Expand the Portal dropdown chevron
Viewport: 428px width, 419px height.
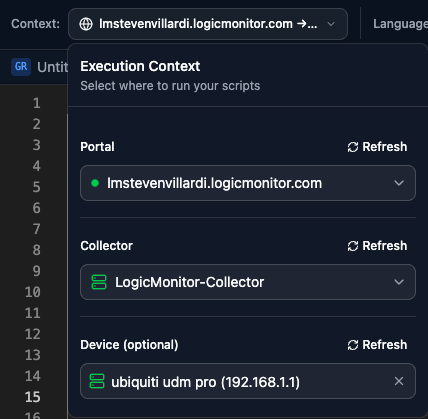[x=399, y=183]
